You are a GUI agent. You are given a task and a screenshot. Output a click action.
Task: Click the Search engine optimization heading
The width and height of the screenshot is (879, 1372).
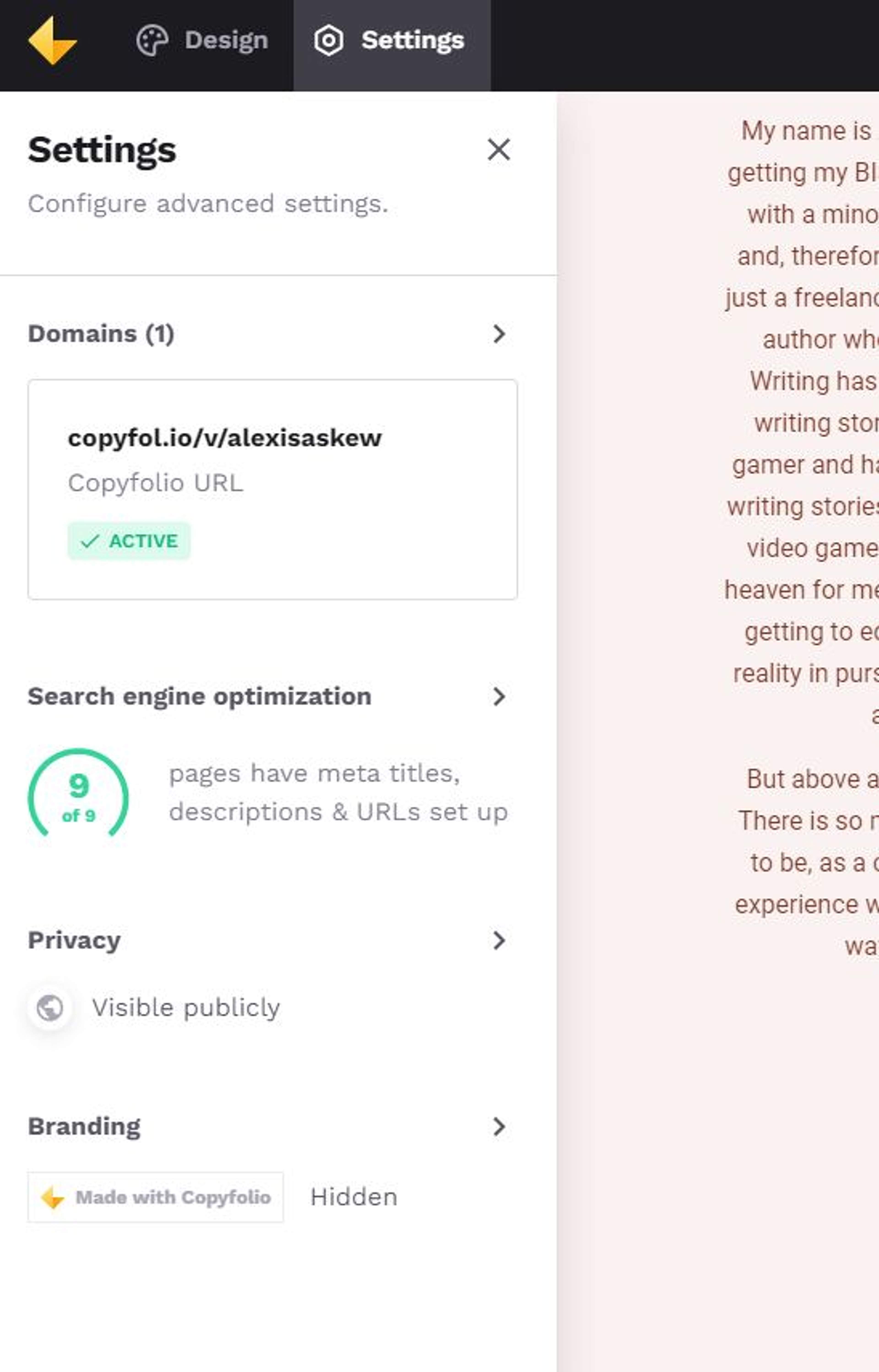coord(199,697)
